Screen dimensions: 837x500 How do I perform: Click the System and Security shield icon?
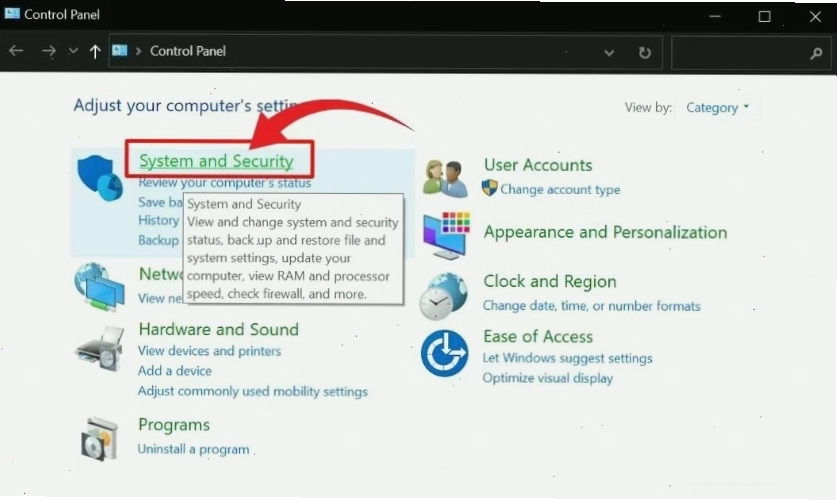tap(100, 178)
